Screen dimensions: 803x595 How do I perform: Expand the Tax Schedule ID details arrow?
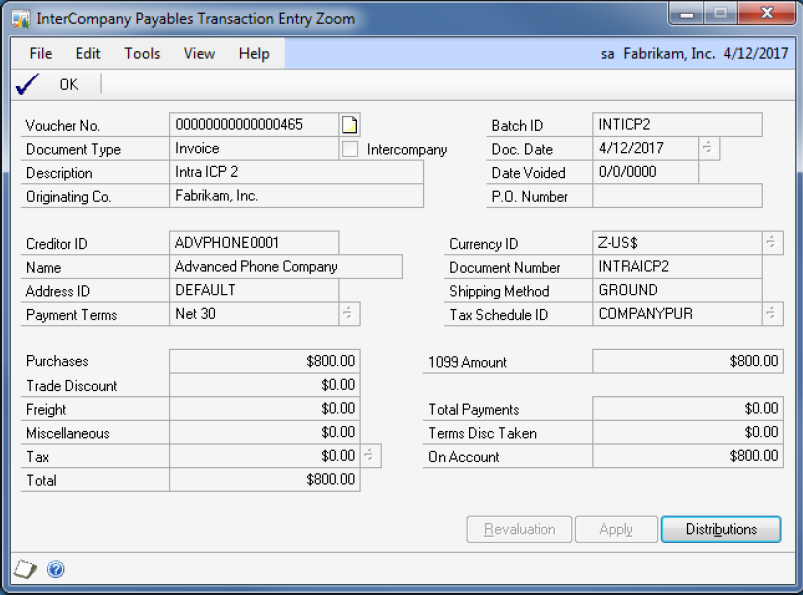pos(772,314)
